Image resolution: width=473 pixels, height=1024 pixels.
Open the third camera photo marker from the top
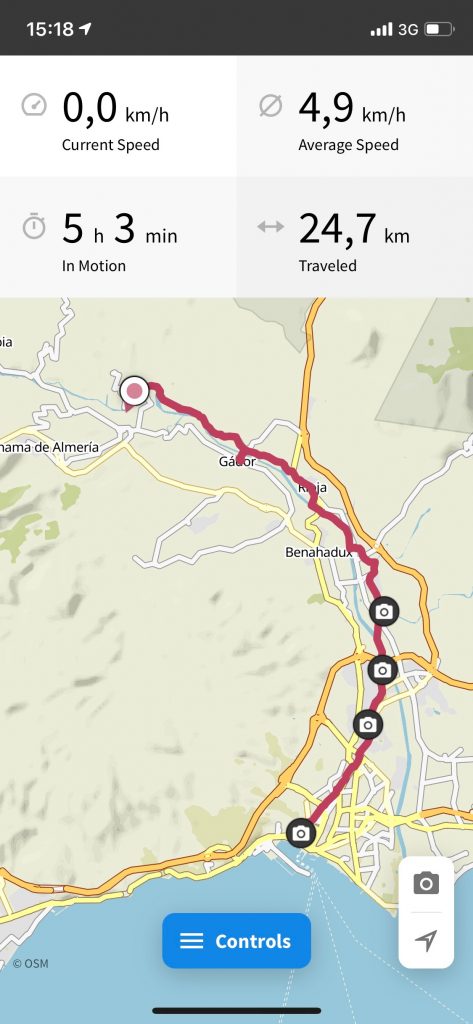click(x=368, y=724)
